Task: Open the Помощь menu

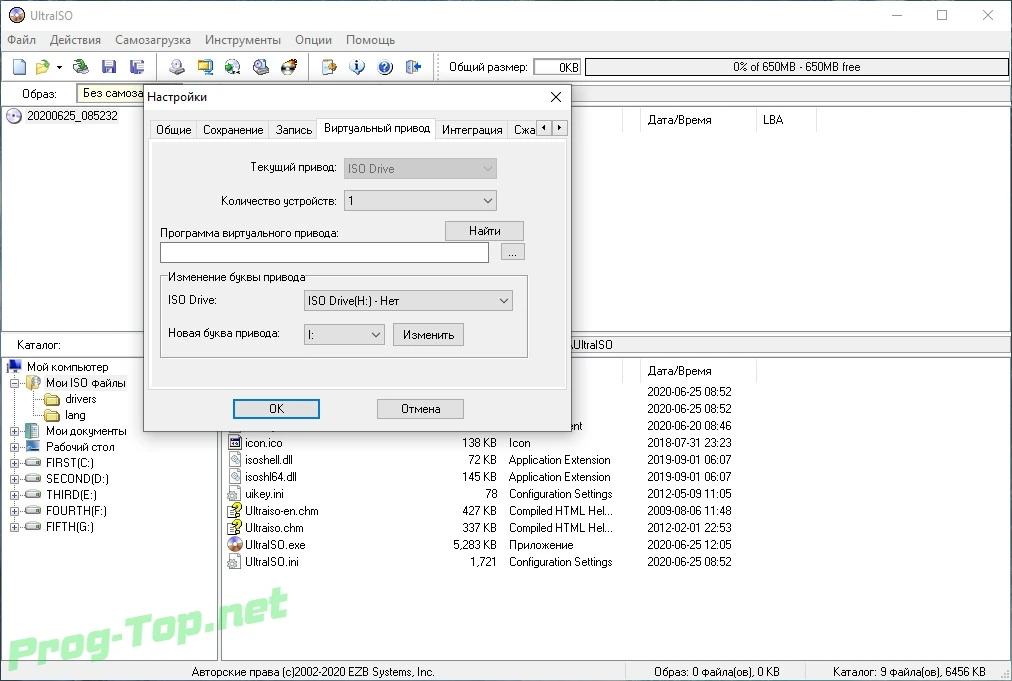Action: pos(370,40)
